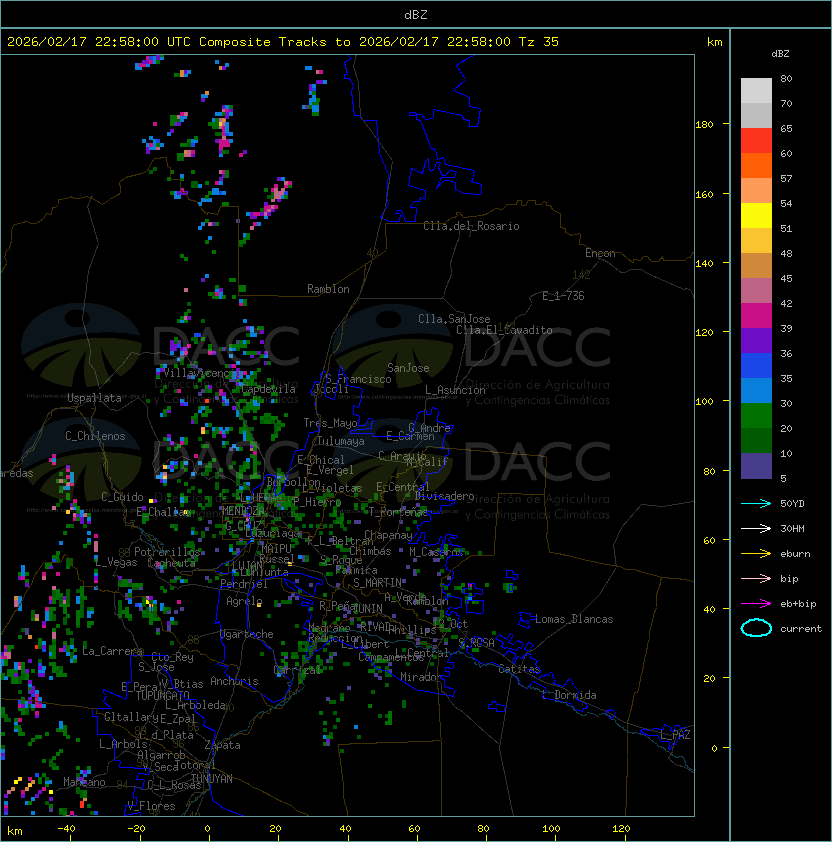The height and width of the screenshot is (842, 832).
Task: Click the E_1-736 map label
Action: tap(563, 296)
